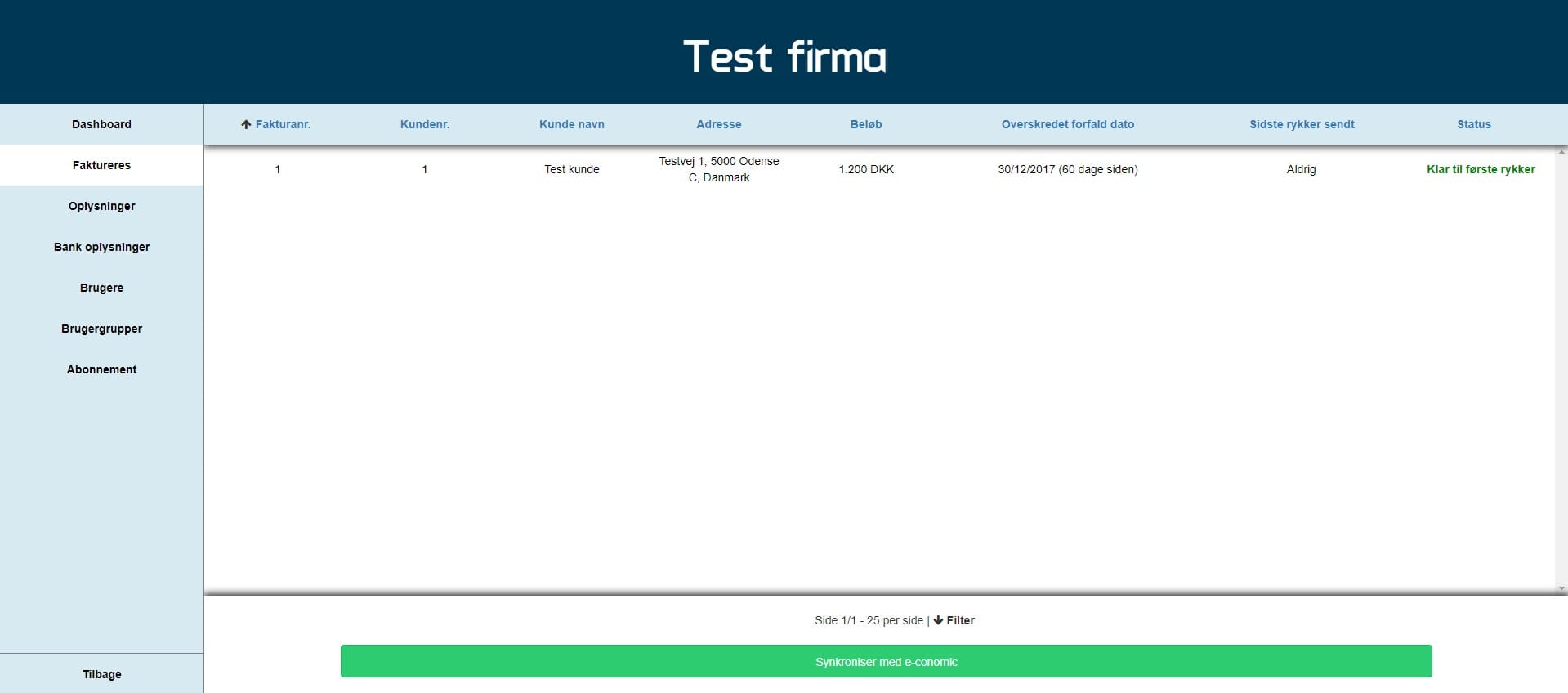Click the sort arrow beside Fakturanr.

pos(245,125)
